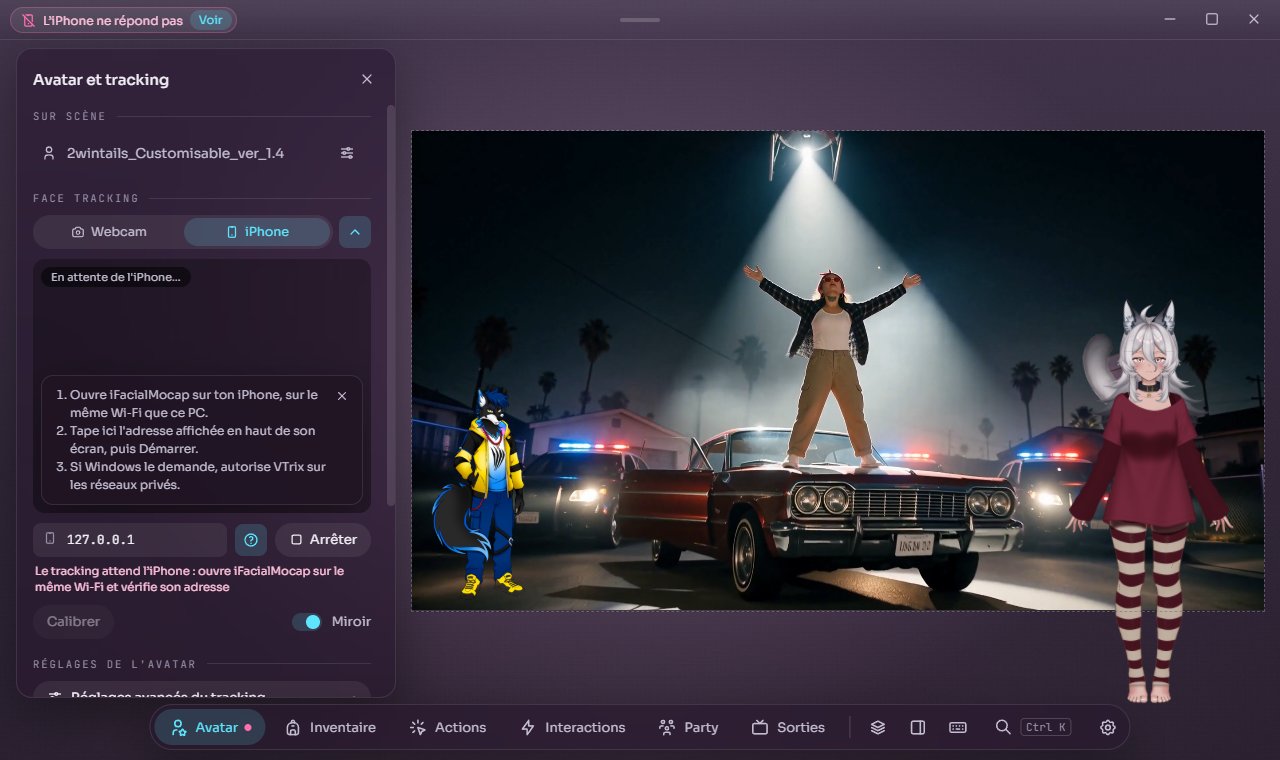Open the layers icon in the bottom bar
Viewport: 1280px width, 760px height.
(x=878, y=727)
